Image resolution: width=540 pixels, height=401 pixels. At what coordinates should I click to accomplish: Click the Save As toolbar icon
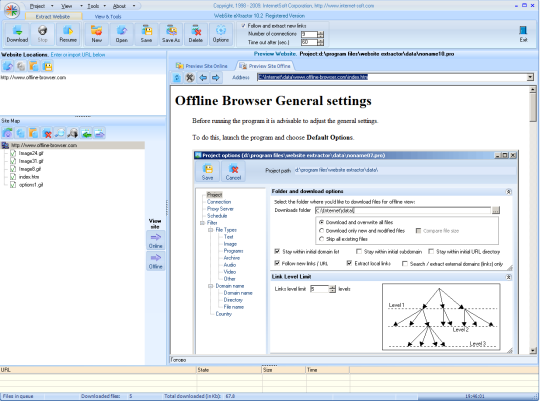[171, 34]
